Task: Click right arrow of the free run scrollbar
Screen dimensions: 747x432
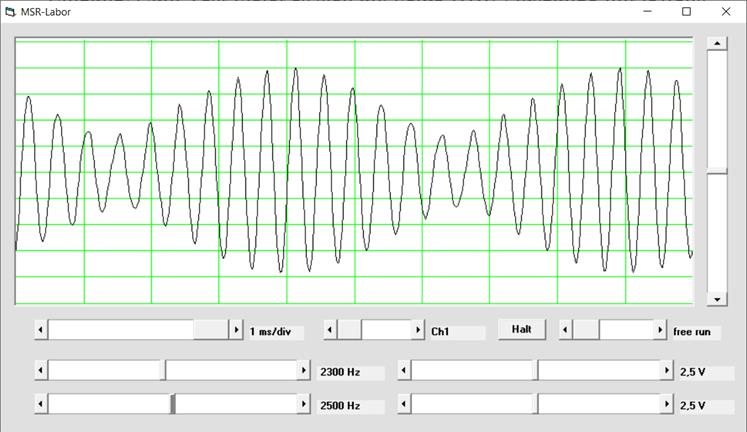Action: click(660, 330)
